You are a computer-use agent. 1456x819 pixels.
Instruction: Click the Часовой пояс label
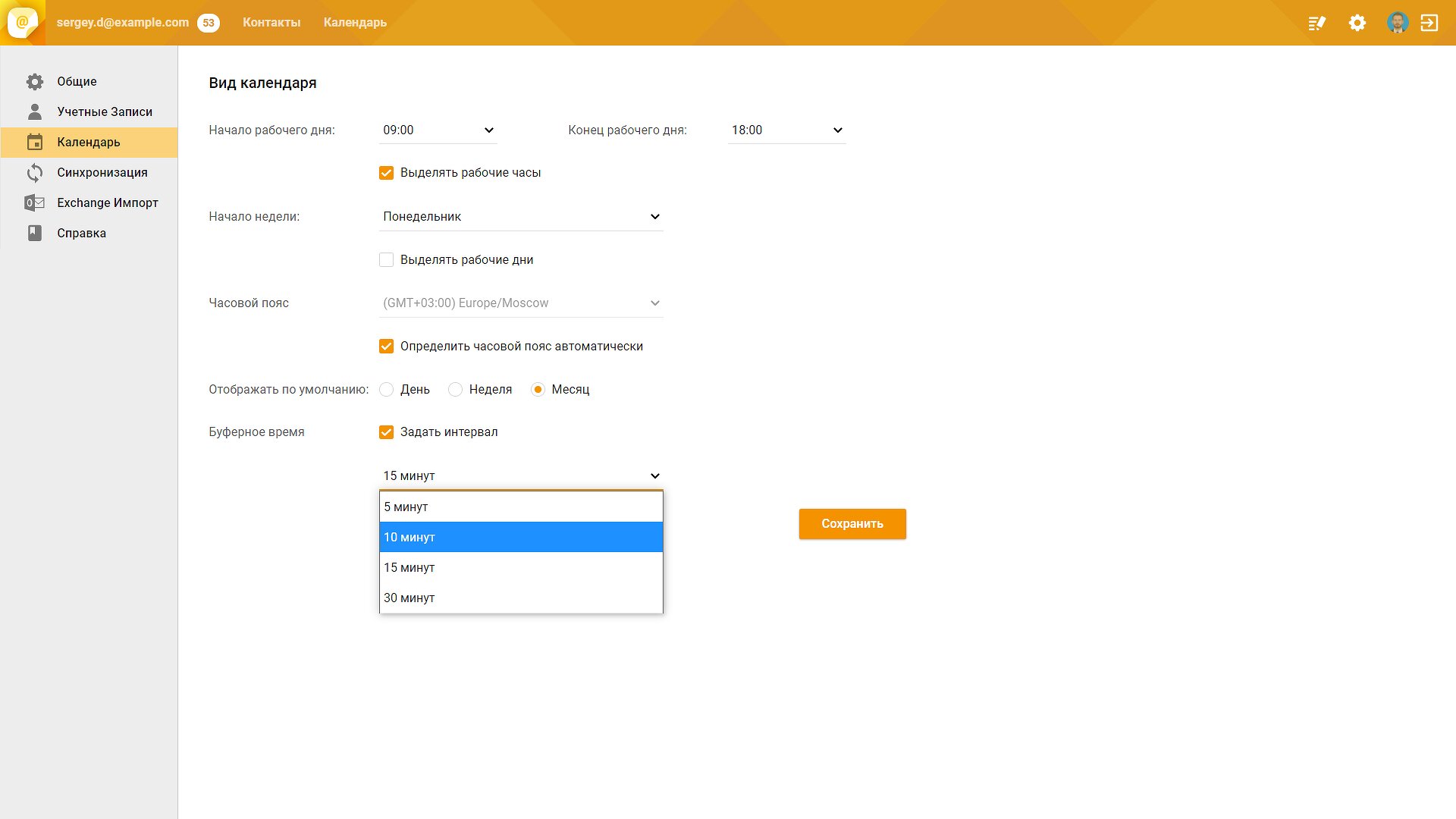249,303
